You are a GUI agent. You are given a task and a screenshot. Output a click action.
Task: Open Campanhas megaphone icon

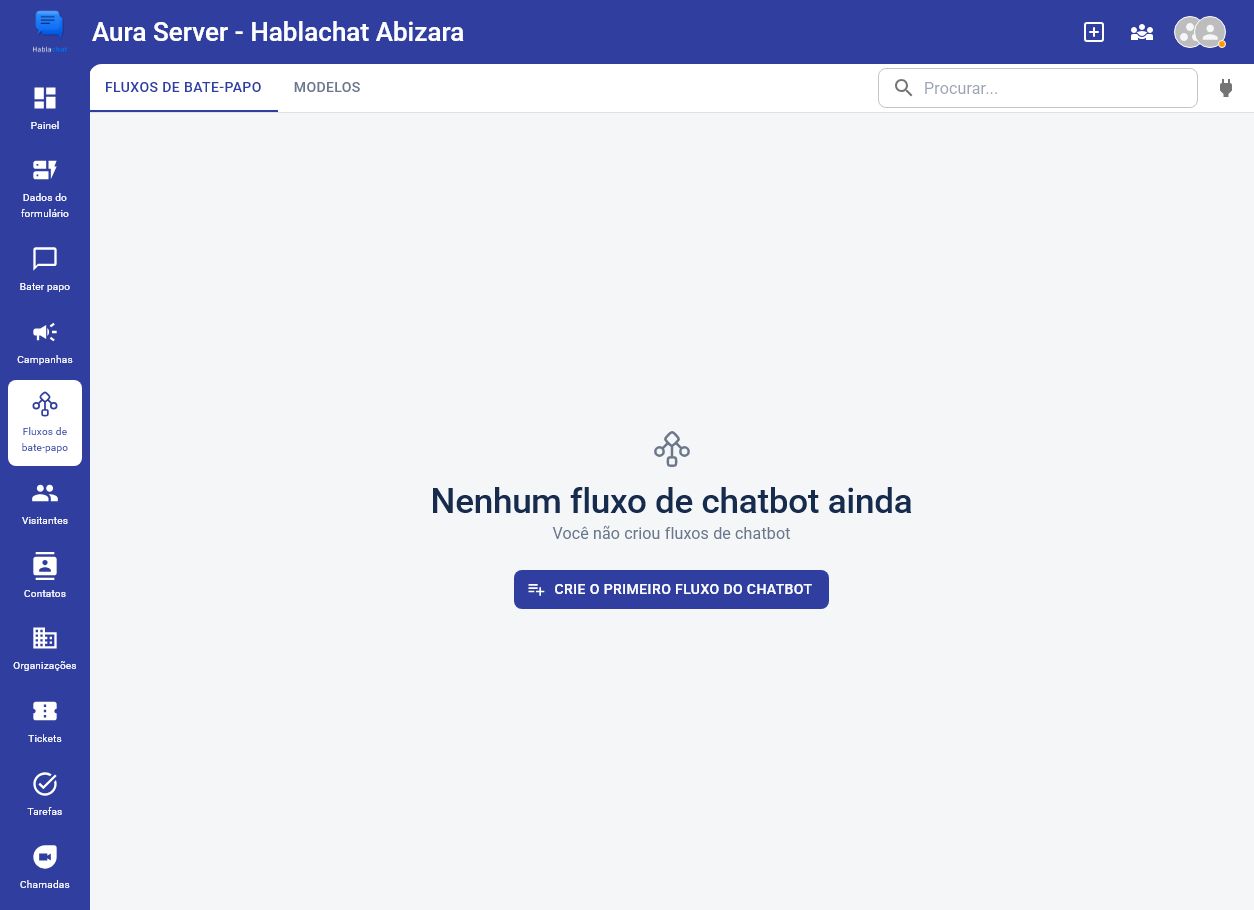(x=45, y=332)
